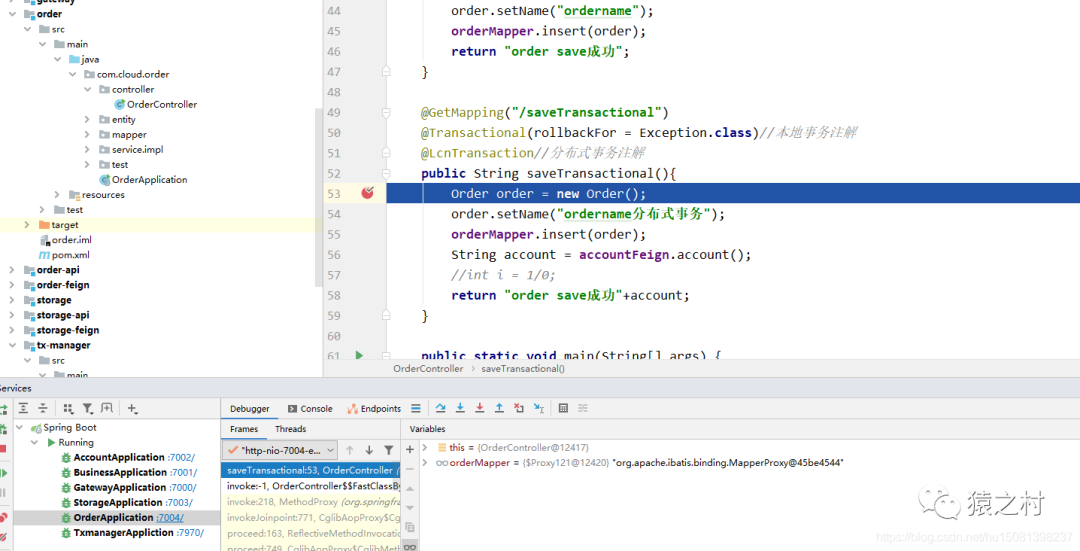Viewport: 1080px width, 551px height.
Task: Click the next frame down arrow
Action: (369, 450)
